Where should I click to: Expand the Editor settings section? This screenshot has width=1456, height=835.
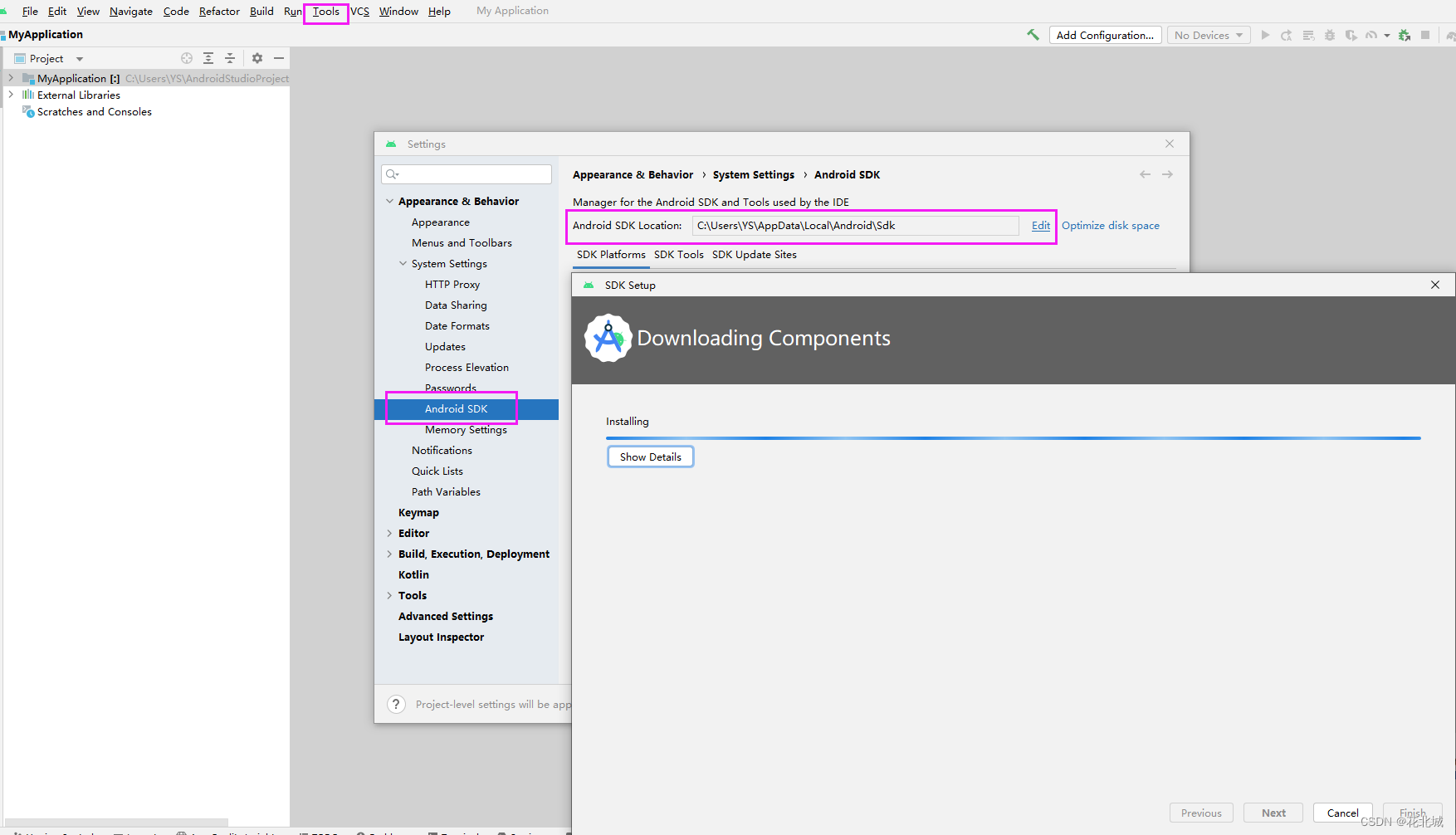pyautogui.click(x=389, y=534)
